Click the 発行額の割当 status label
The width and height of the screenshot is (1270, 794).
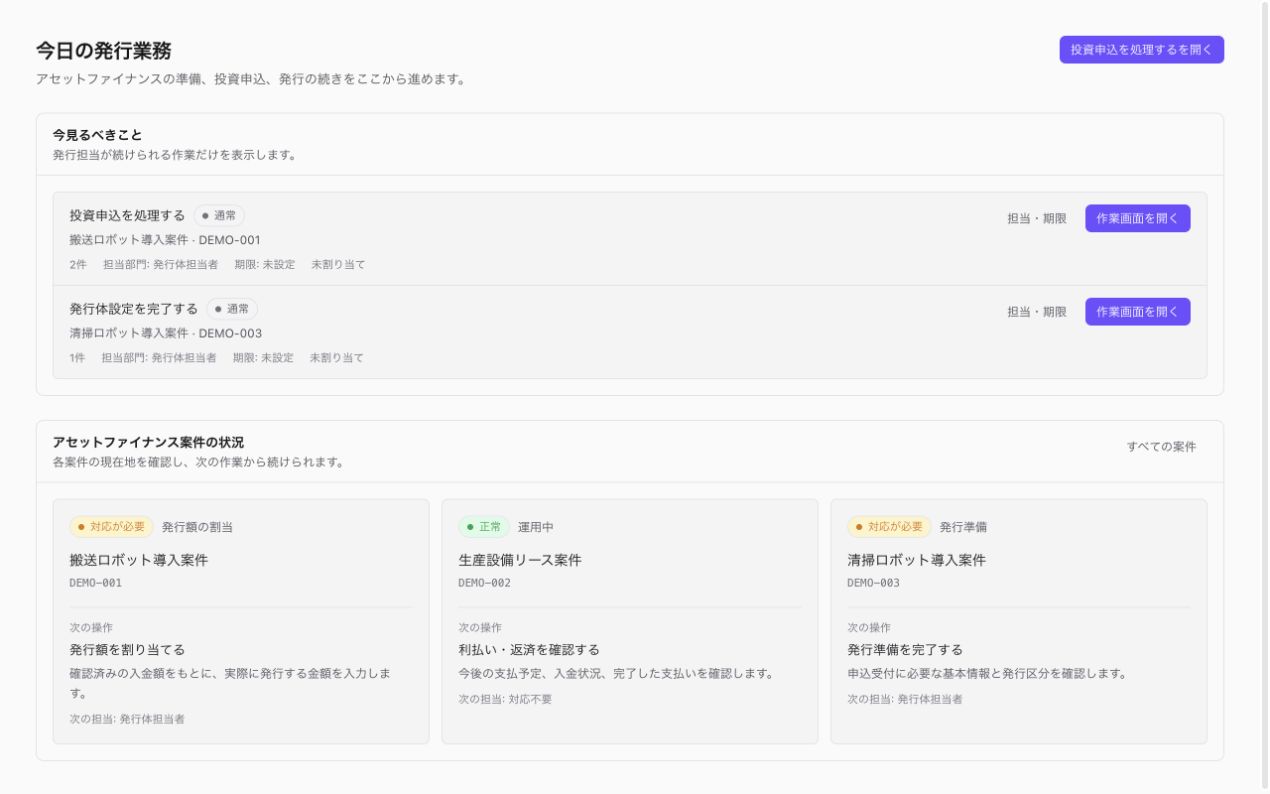coord(197,527)
